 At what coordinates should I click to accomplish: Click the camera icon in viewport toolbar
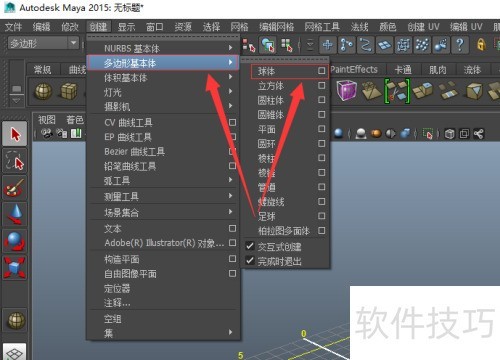47,134
